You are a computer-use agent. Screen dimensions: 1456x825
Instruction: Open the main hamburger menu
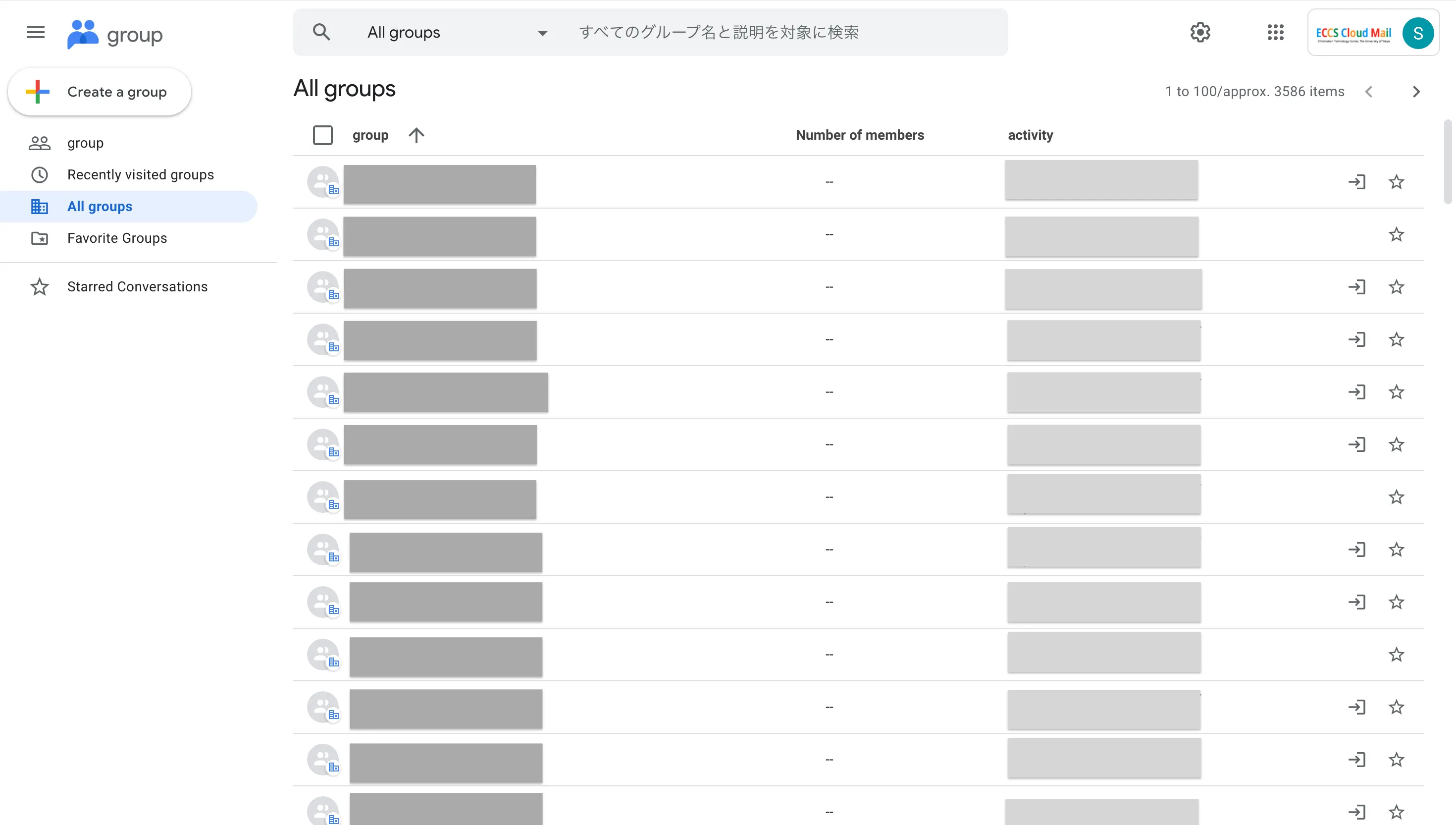point(36,32)
